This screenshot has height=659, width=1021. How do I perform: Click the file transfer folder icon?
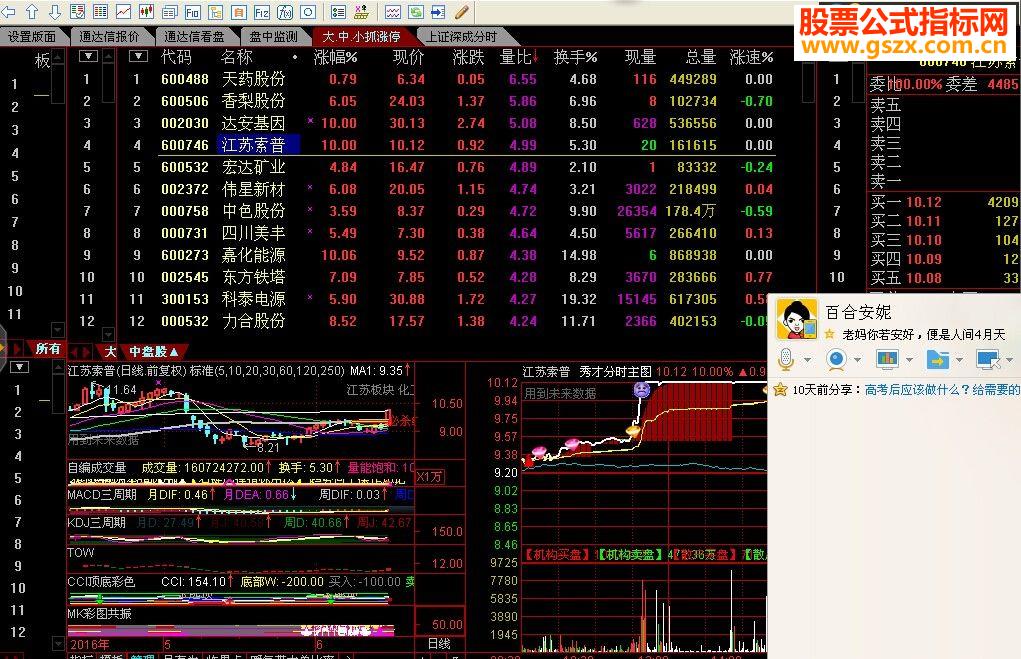click(938, 359)
